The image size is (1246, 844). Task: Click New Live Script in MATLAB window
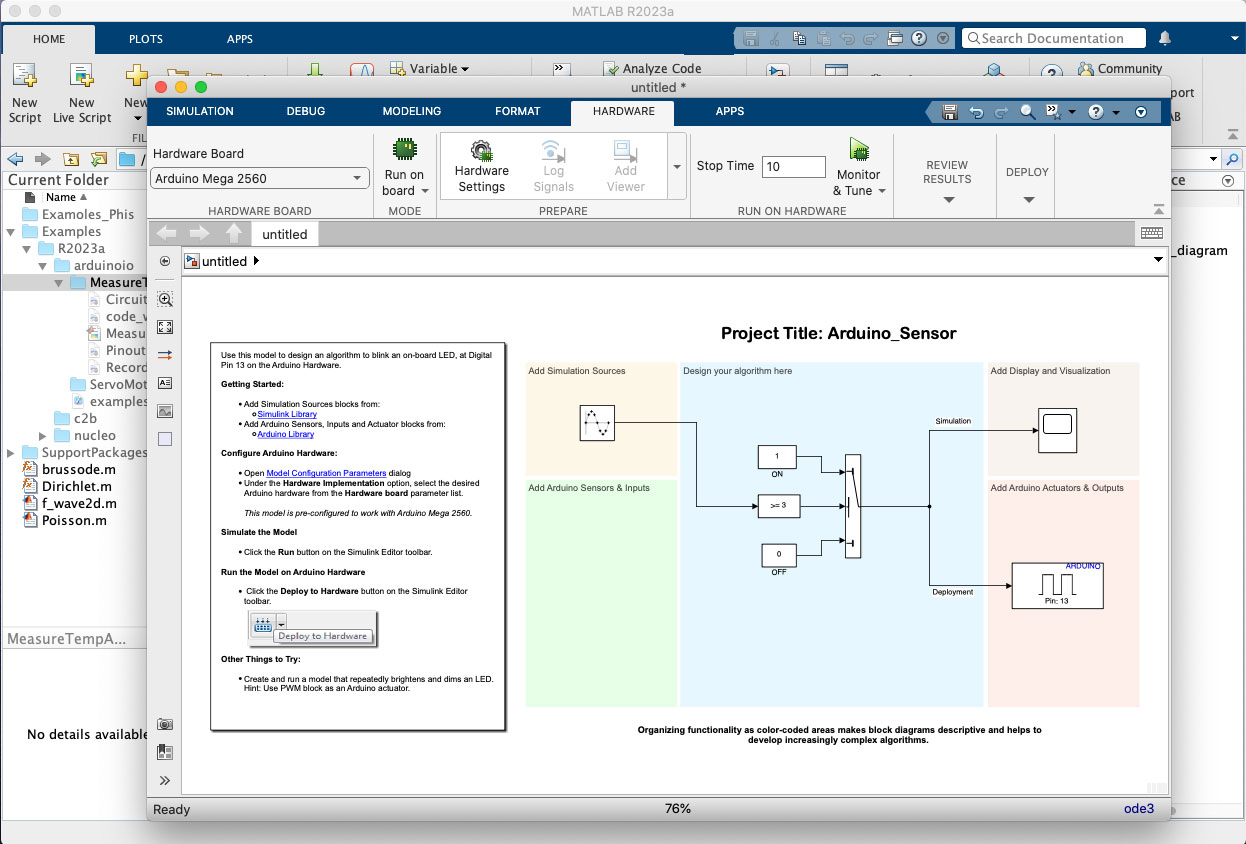[x=82, y=95]
